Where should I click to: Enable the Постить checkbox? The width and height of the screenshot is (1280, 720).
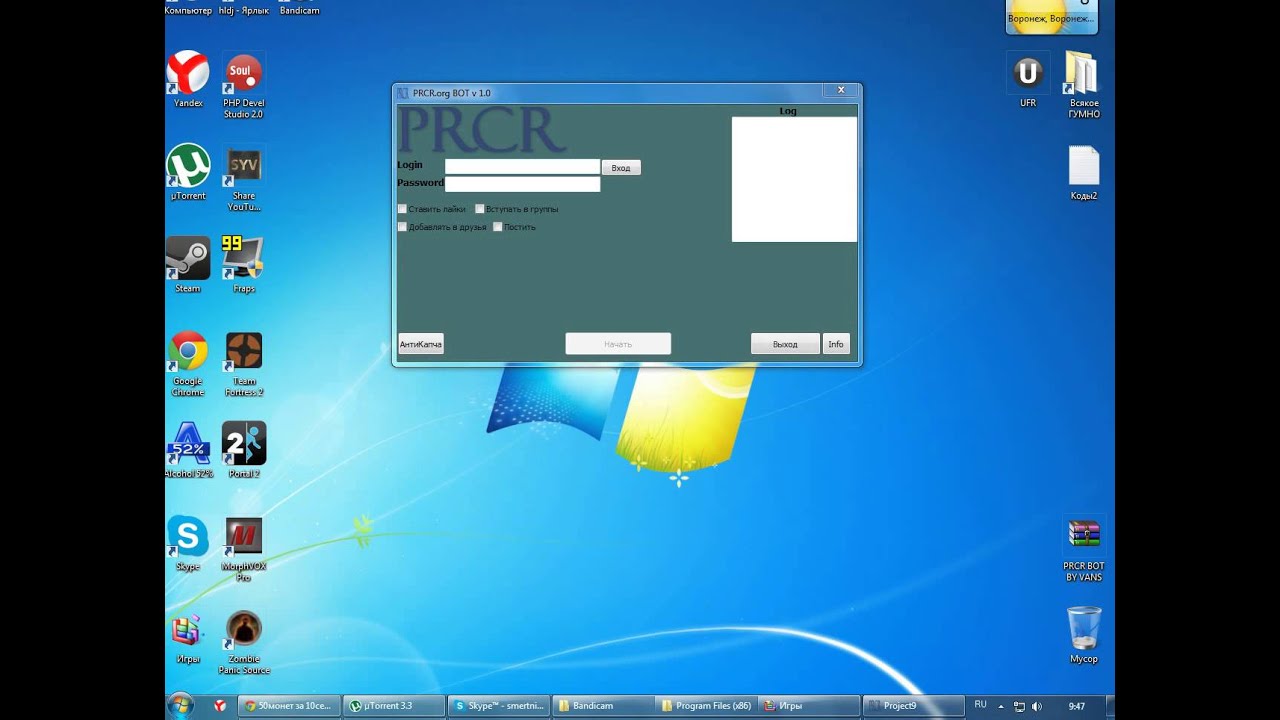[x=498, y=227]
